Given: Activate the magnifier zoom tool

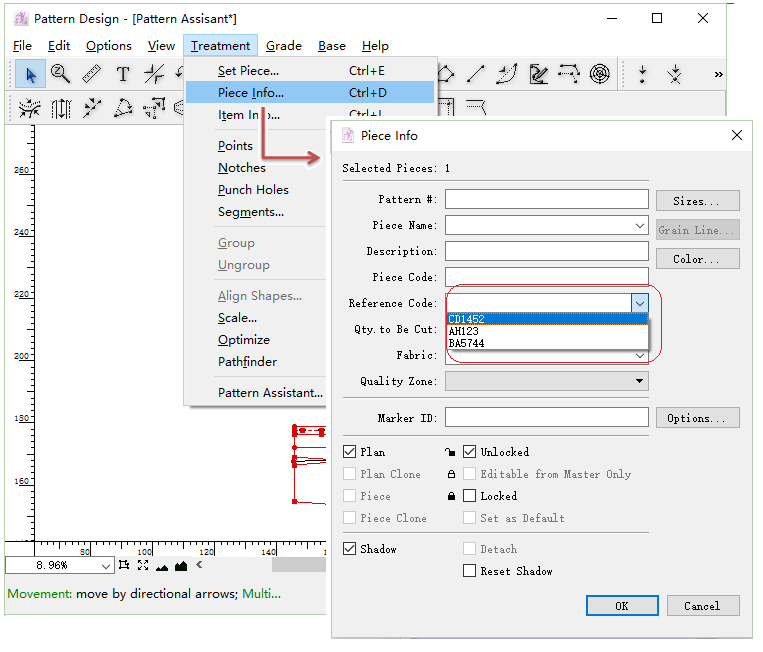Looking at the screenshot, I should pyautogui.click(x=61, y=74).
